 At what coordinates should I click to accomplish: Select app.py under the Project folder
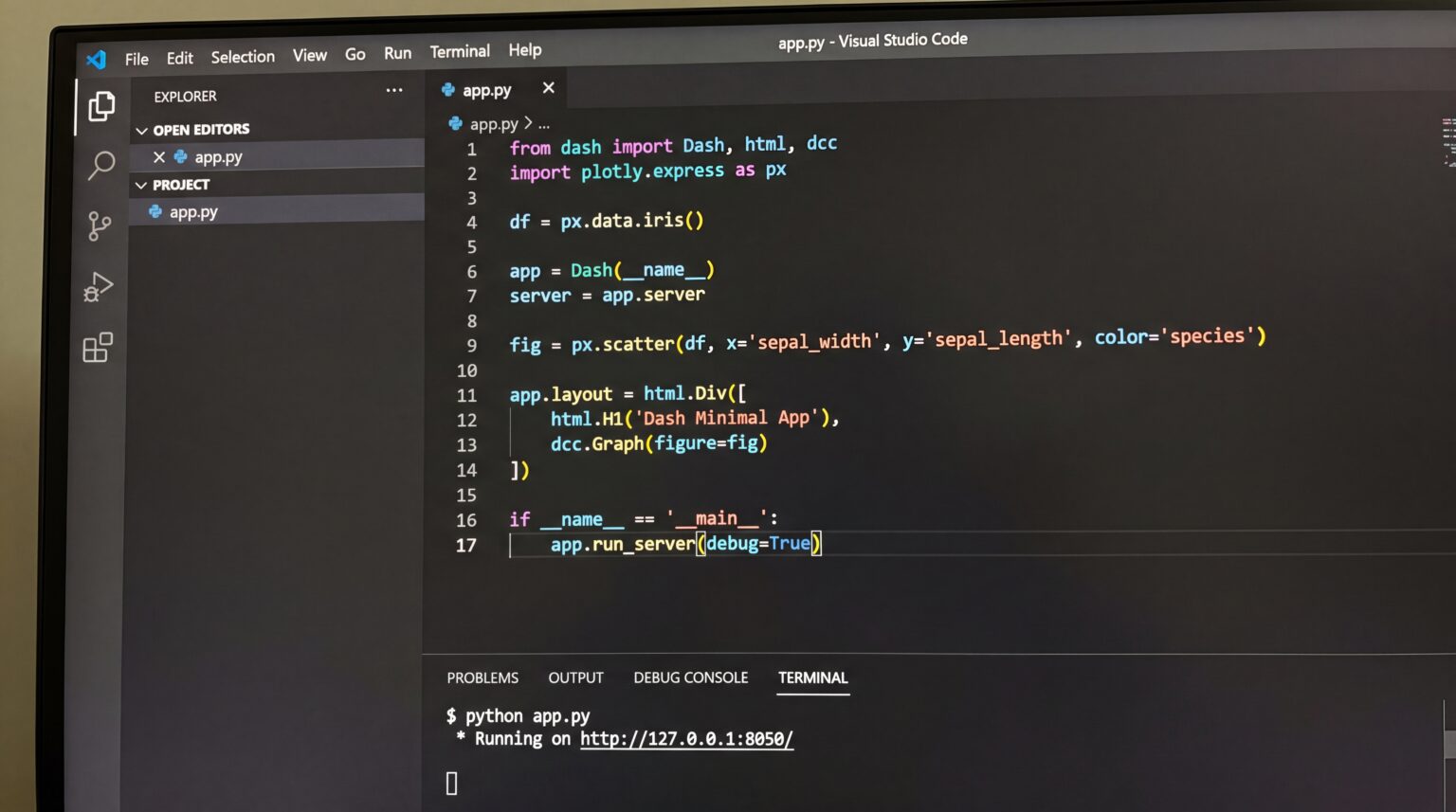277,211
